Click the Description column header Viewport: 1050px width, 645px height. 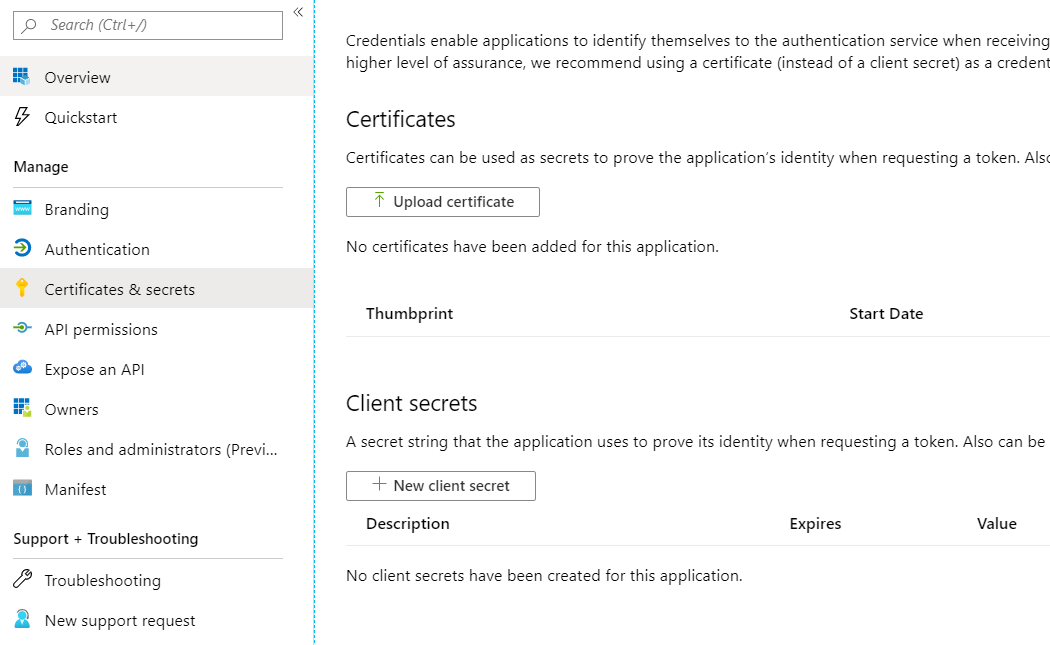[407, 523]
